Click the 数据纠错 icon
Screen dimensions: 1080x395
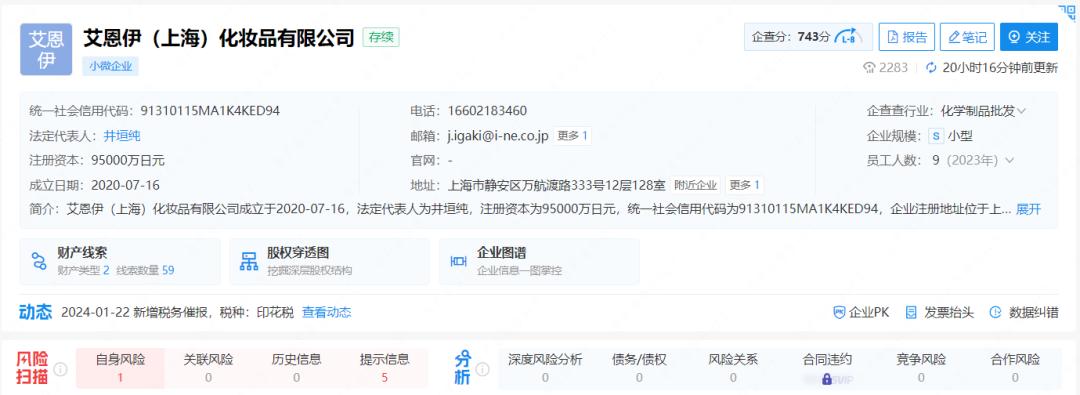tap(995, 312)
